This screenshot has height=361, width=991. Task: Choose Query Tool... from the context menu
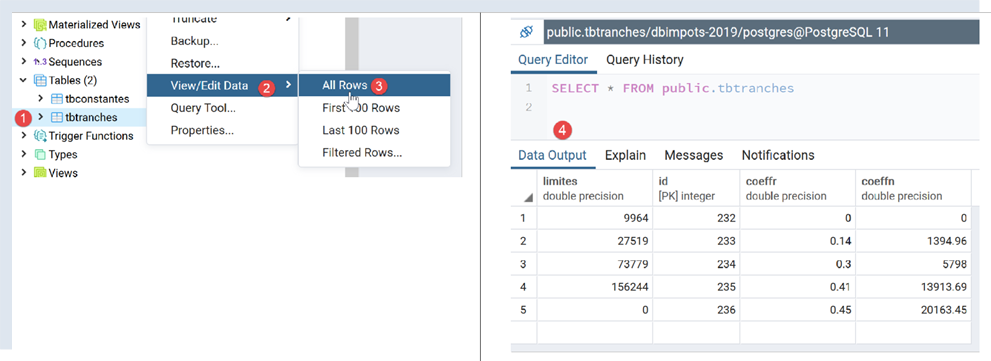[x=222, y=108]
